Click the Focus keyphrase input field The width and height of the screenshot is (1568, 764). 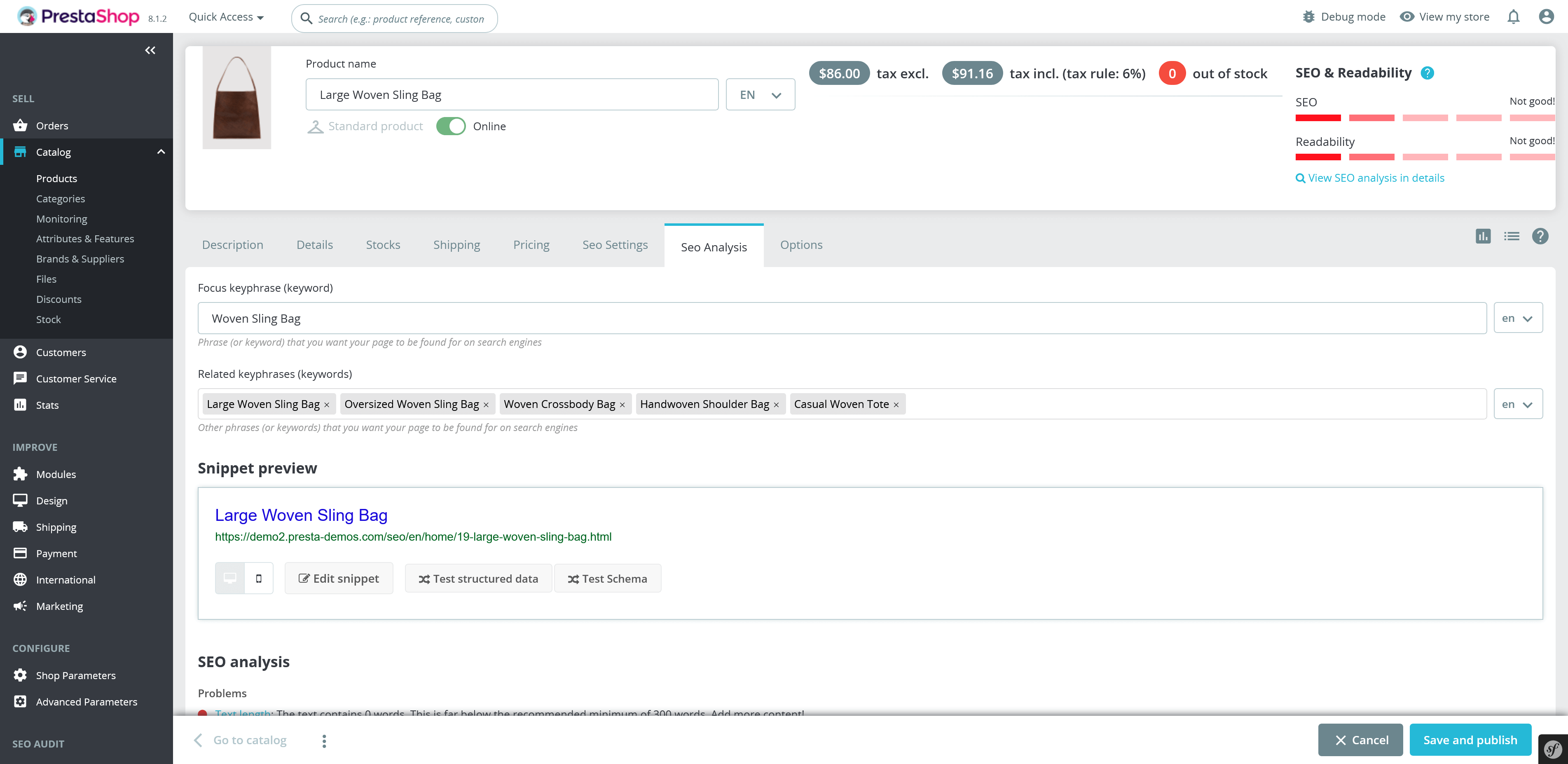tap(842, 319)
